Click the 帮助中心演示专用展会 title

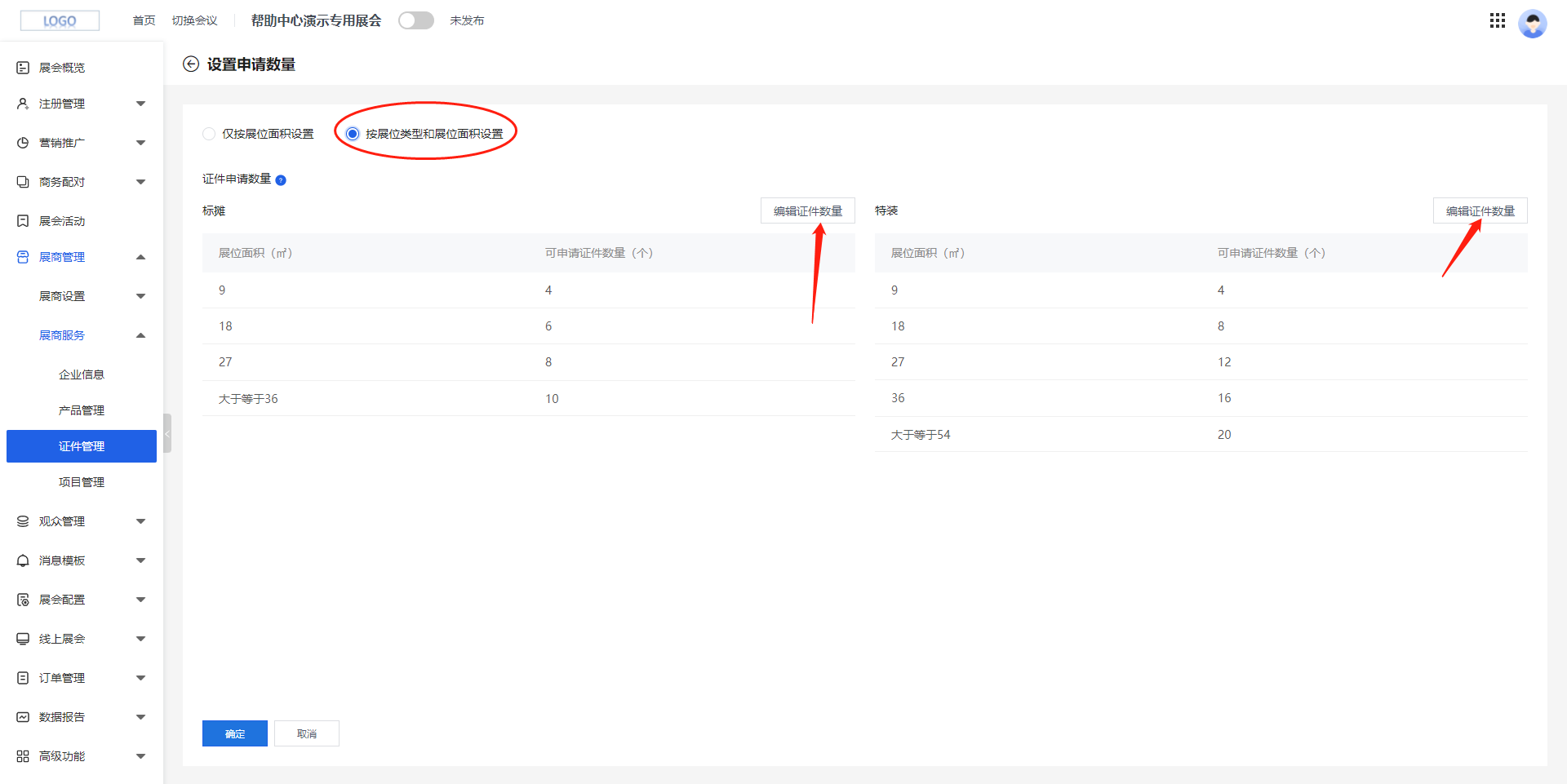point(317,20)
